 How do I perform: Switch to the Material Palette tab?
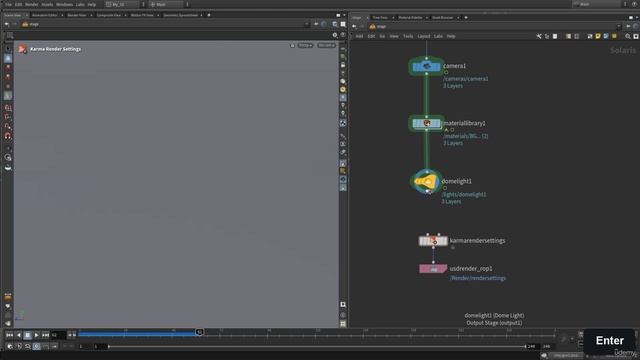pos(410,18)
